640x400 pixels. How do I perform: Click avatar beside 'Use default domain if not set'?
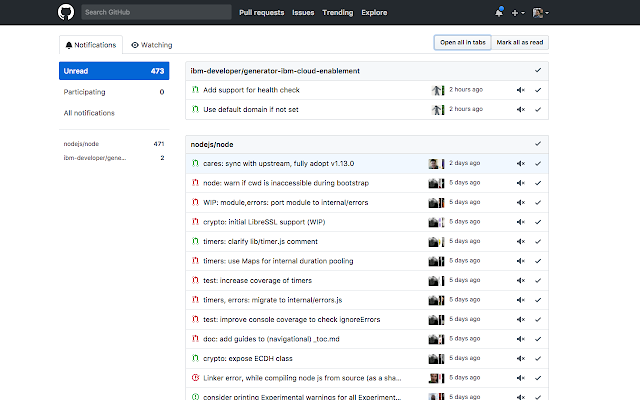(438, 110)
